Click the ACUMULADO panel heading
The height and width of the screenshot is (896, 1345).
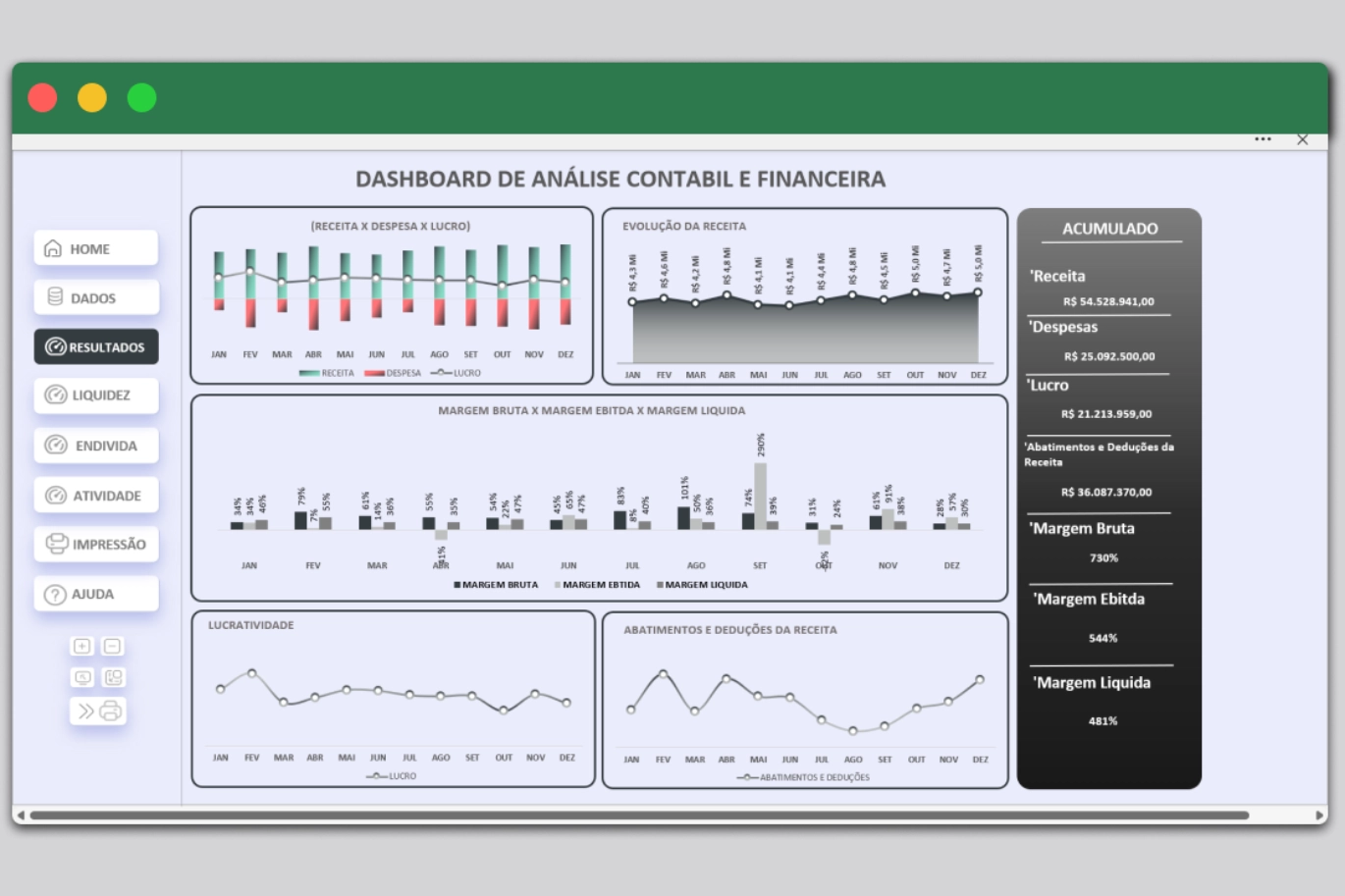[x=1110, y=229]
